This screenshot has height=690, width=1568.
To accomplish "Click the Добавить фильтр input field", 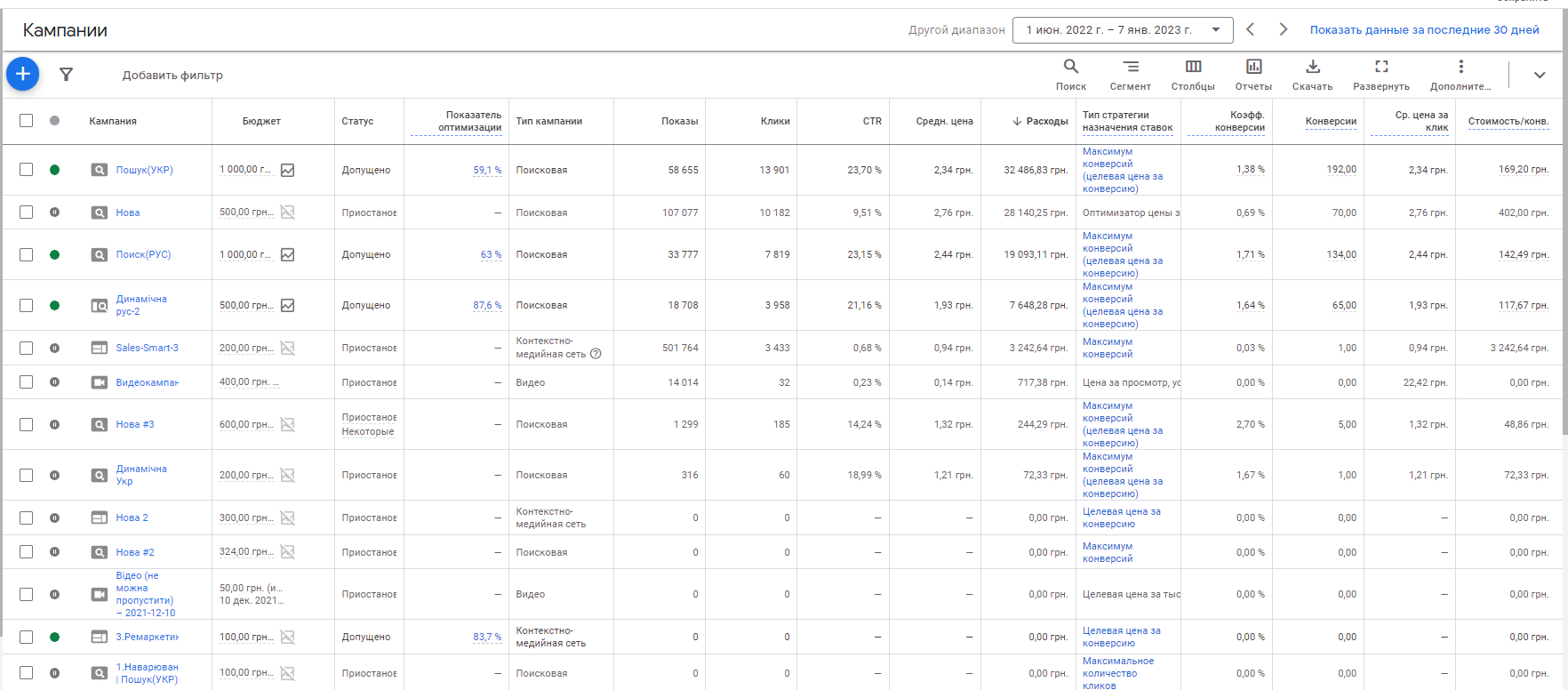I will pos(172,76).
